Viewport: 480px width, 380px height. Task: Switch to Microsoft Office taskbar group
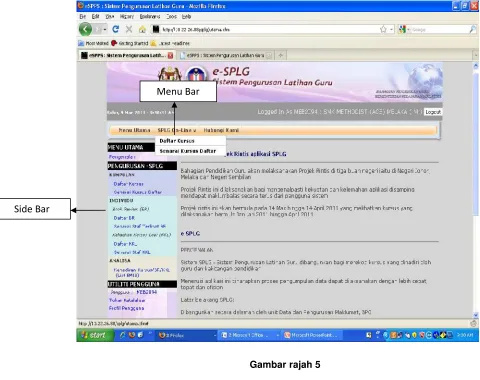249,335
